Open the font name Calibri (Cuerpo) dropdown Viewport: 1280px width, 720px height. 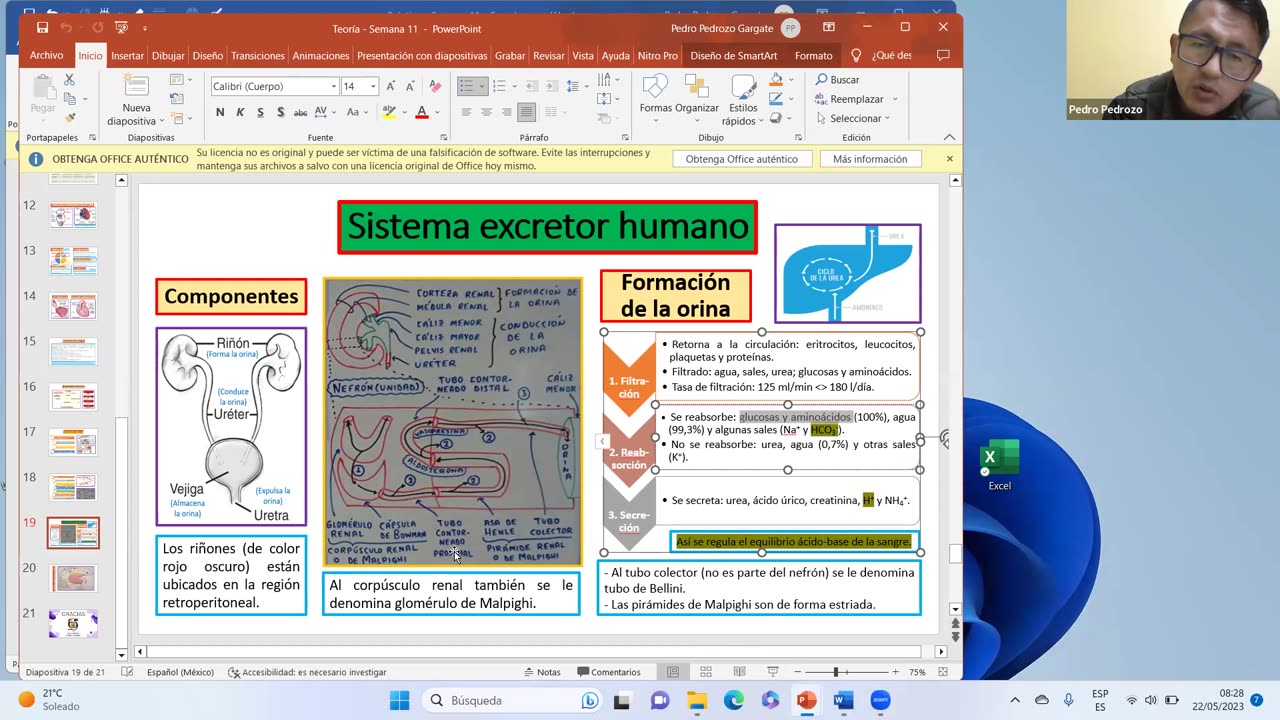coord(333,87)
